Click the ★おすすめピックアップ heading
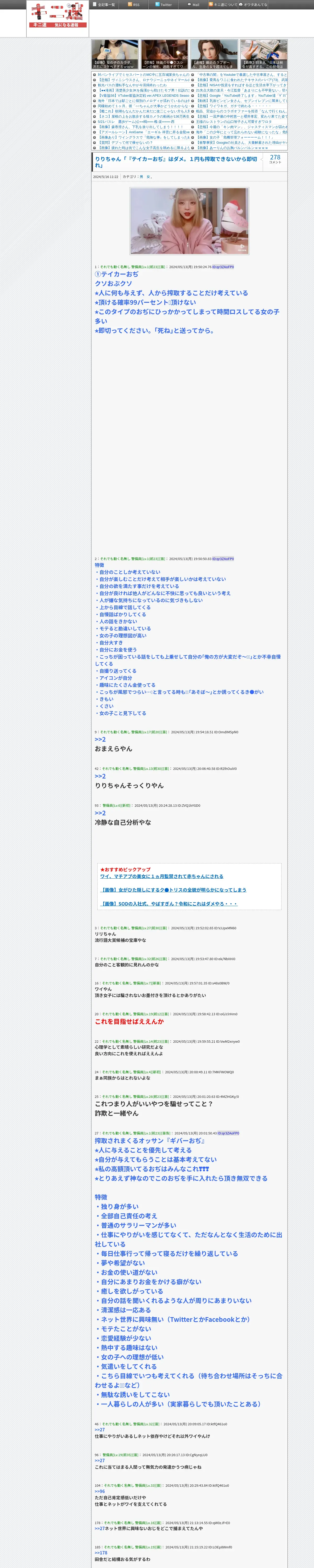Viewport: 314px width, 1568px height. 125,869
